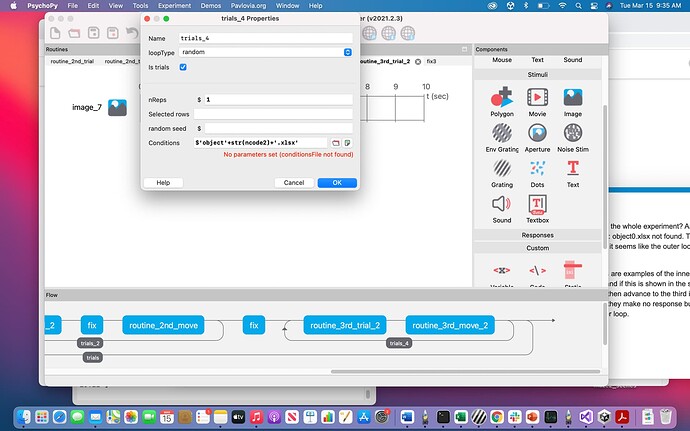Viewport: 690px width, 431px height.
Task: Open Slack from the Dock
Action: pyautogui.click(x=514, y=416)
